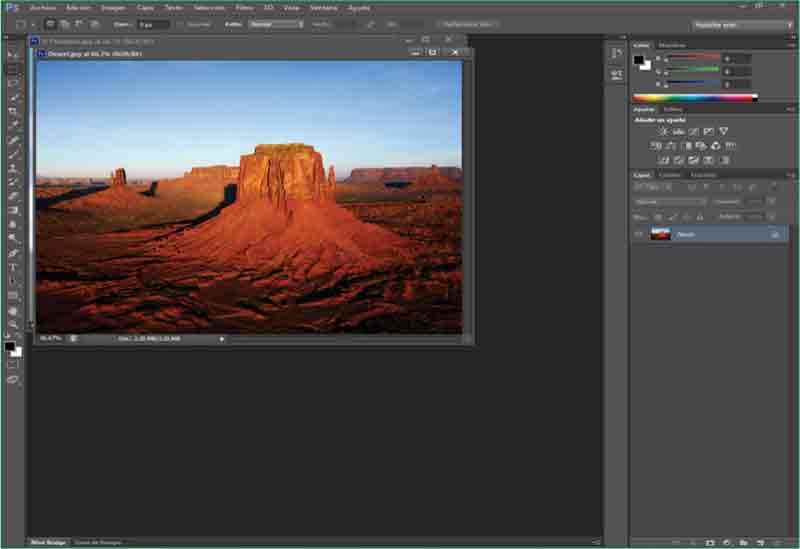Screen dimensions: 800x549
Task: Switch to the Canales tab
Action: click(x=669, y=175)
